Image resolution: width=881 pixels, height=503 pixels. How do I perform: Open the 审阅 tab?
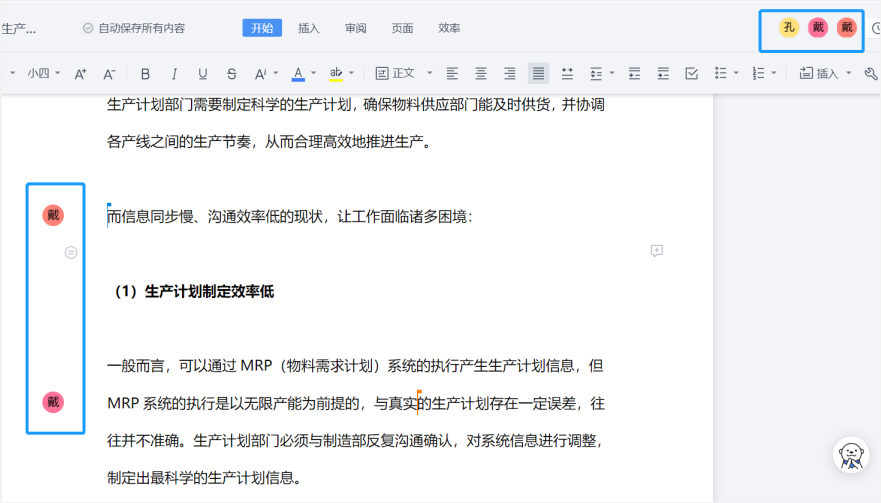pyautogui.click(x=356, y=28)
